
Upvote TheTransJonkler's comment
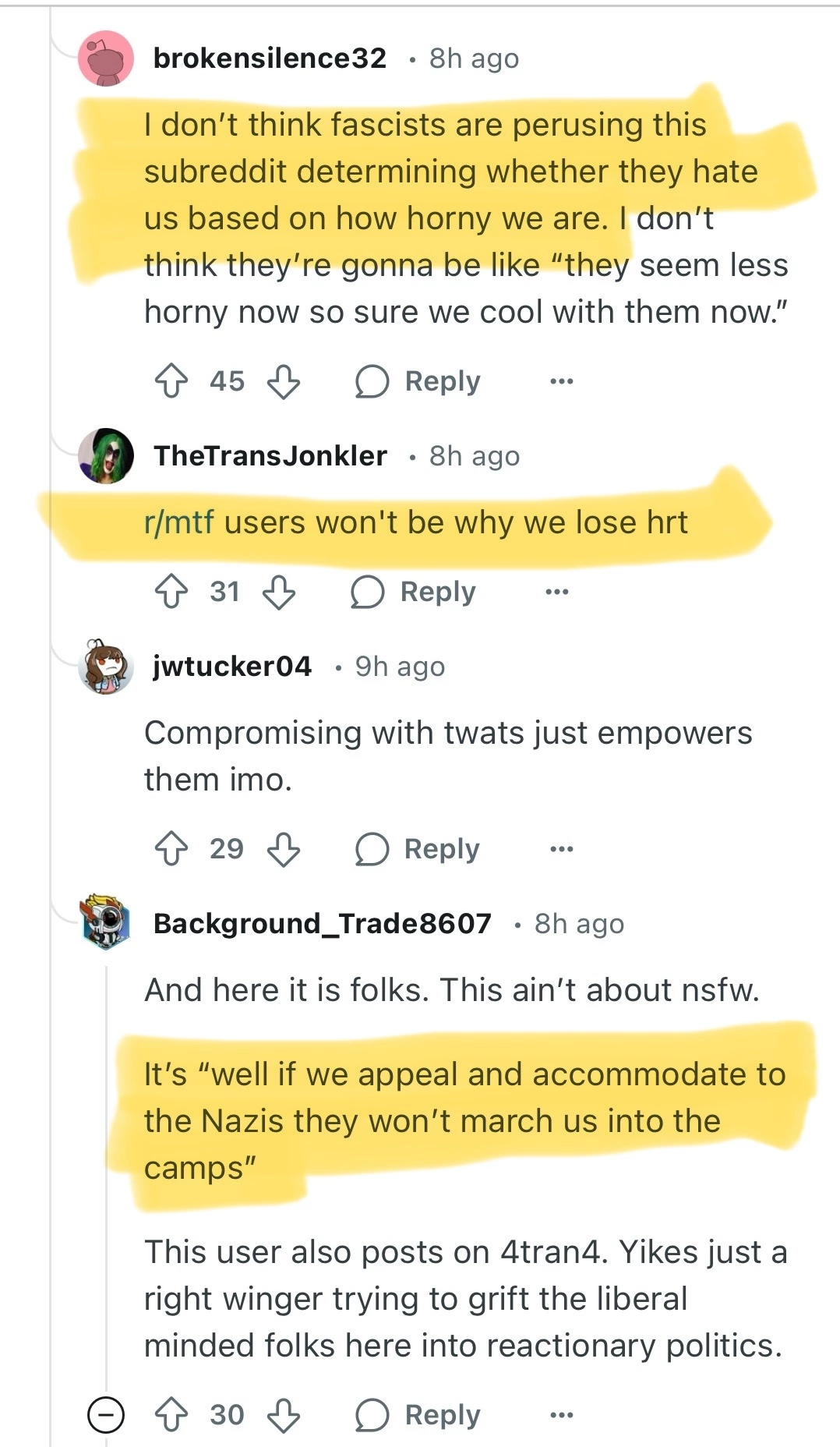pos(171,592)
